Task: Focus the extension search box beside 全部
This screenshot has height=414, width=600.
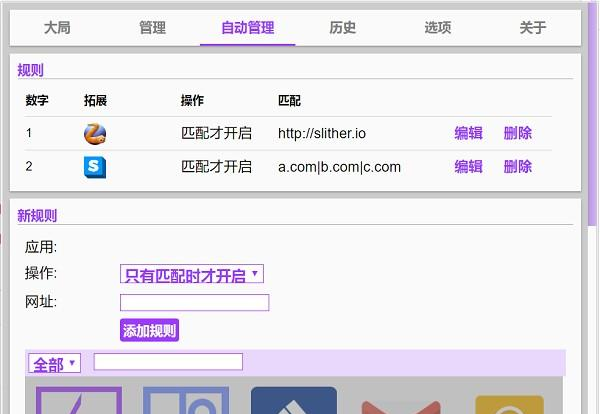Action: pyautogui.click(x=168, y=362)
